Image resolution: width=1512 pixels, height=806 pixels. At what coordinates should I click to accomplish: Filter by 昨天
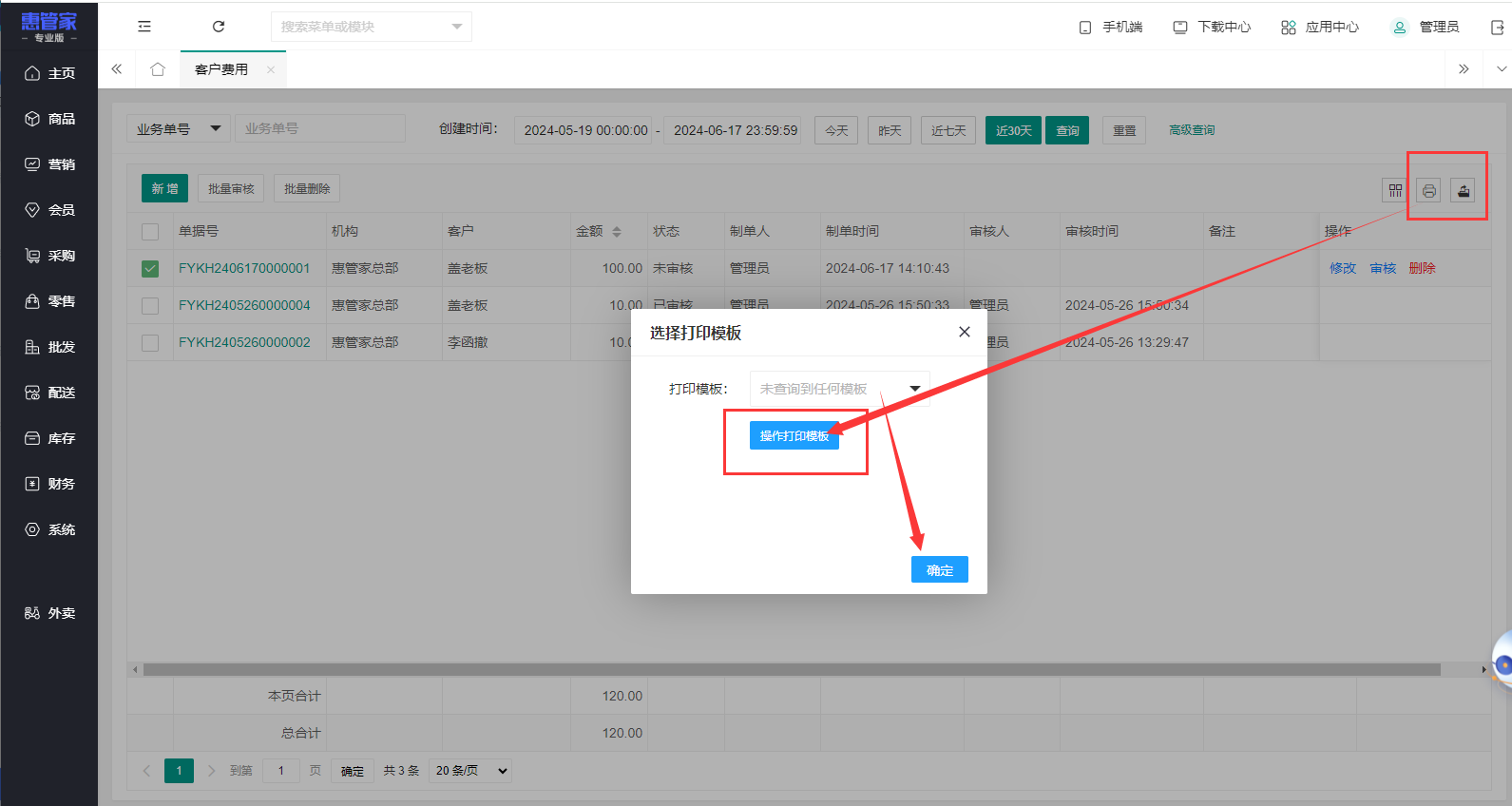890,130
